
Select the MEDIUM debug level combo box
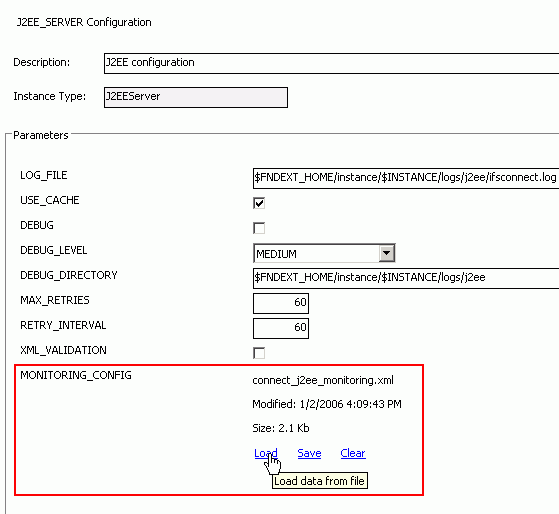click(x=324, y=253)
